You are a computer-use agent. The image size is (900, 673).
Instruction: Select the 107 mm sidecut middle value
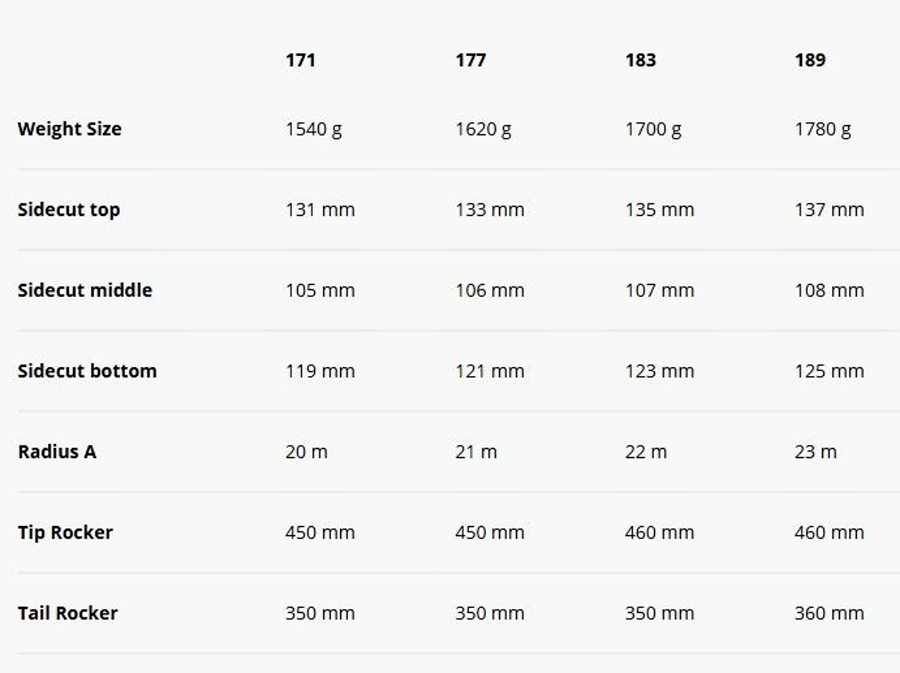tap(659, 291)
